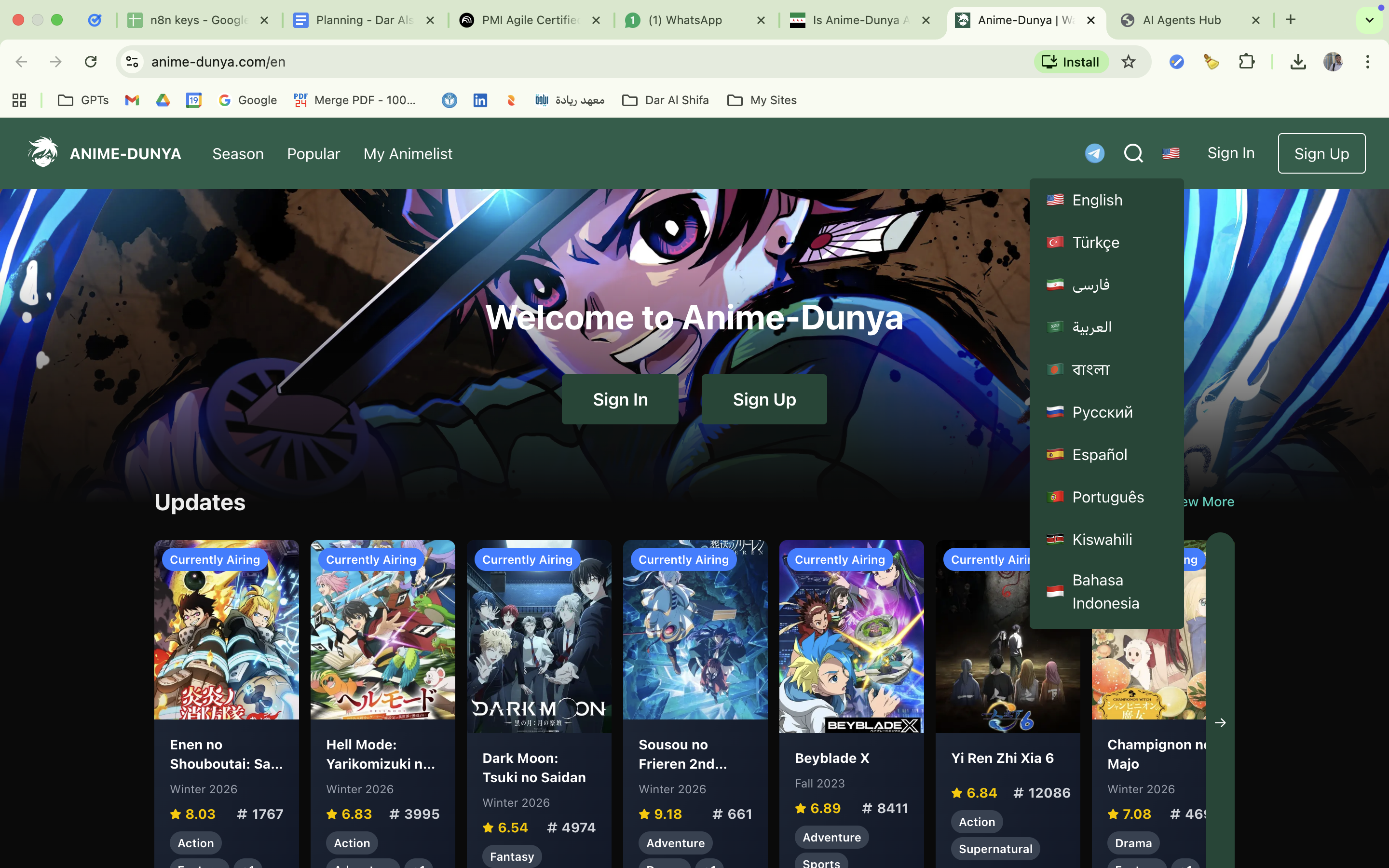Select Türkçe from the language menu
This screenshot has height=868, width=1389.
point(1095,242)
